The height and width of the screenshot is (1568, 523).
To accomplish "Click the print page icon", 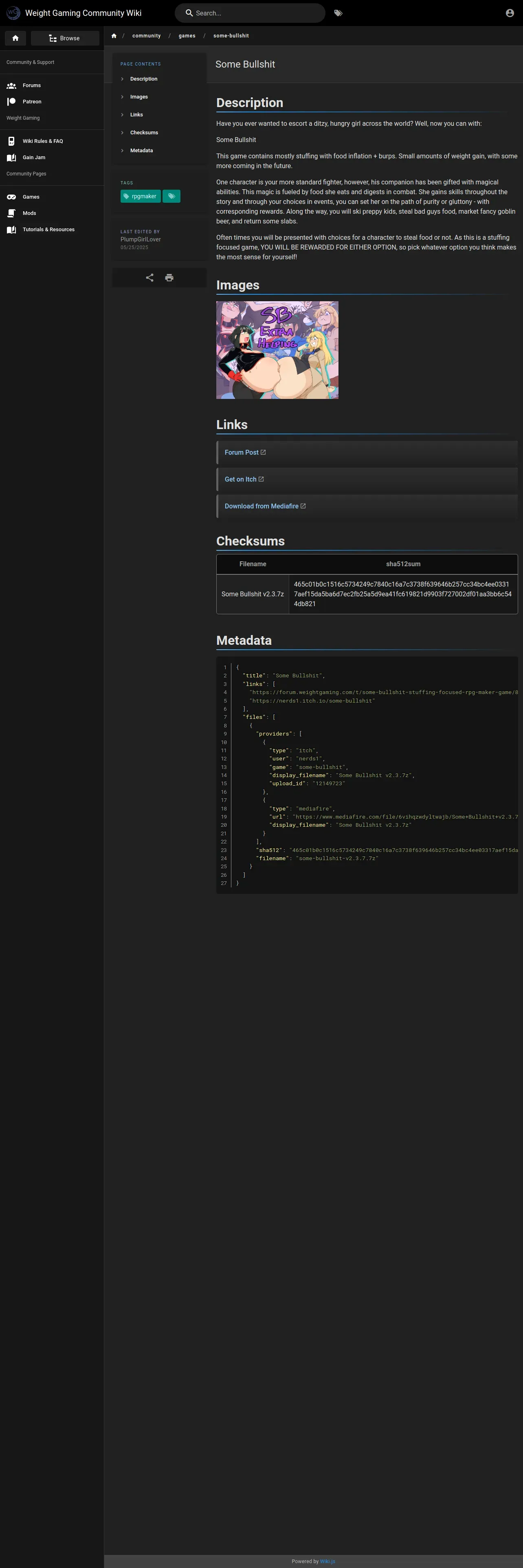I will [x=169, y=278].
